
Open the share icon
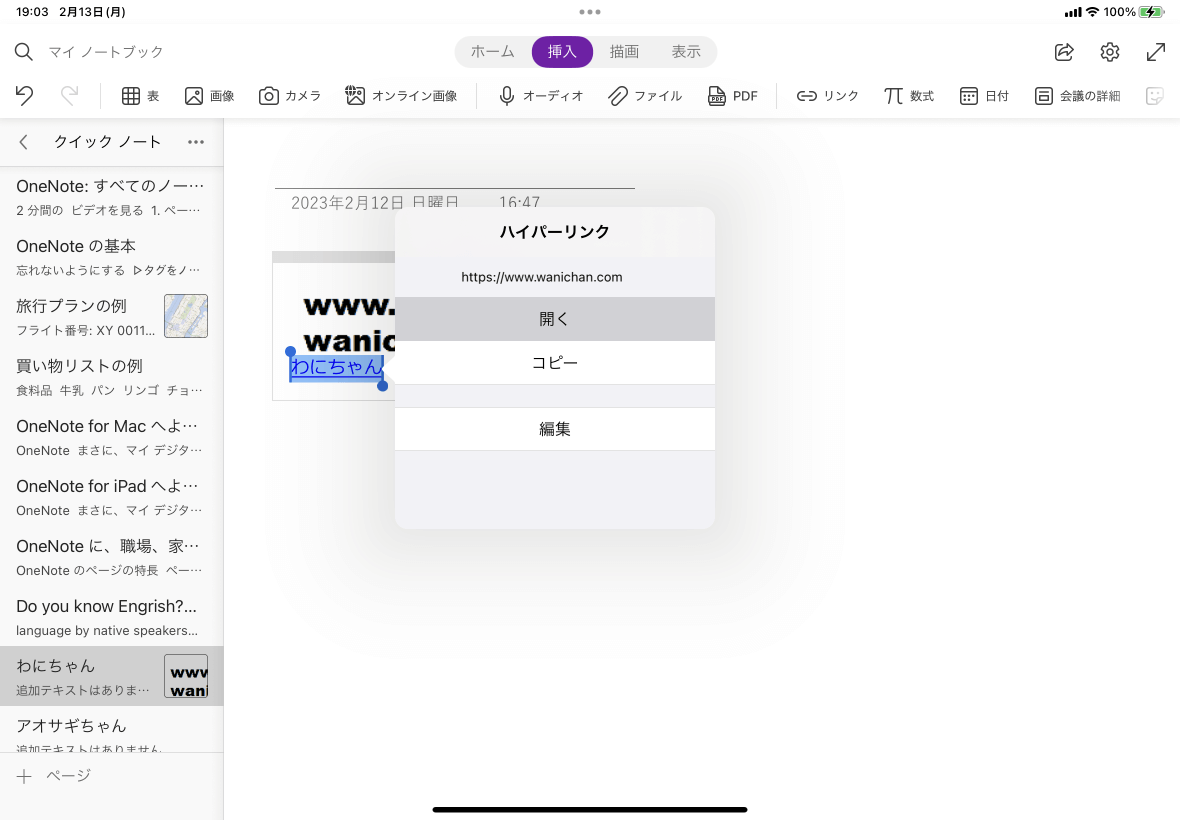click(1064, 52)
